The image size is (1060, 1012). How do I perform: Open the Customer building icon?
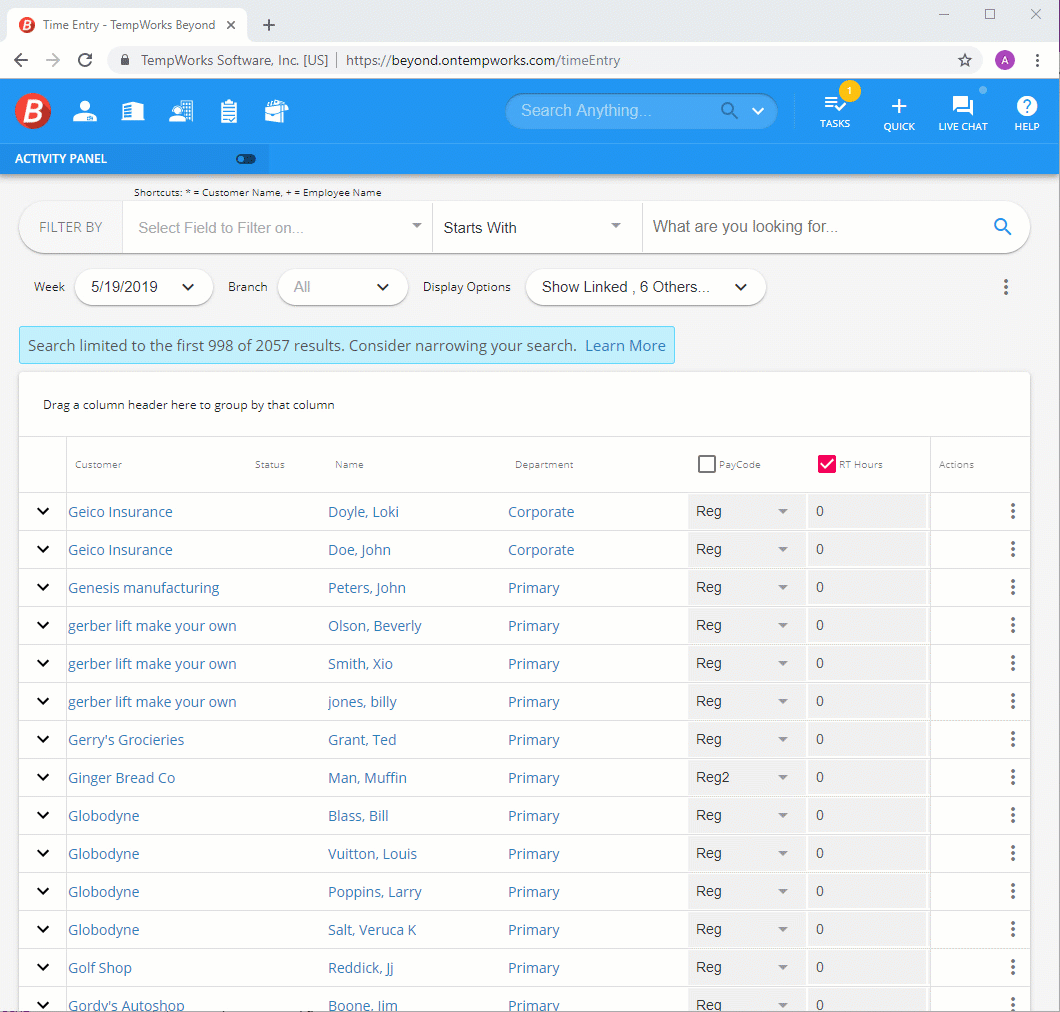click(x=132, y=112)
